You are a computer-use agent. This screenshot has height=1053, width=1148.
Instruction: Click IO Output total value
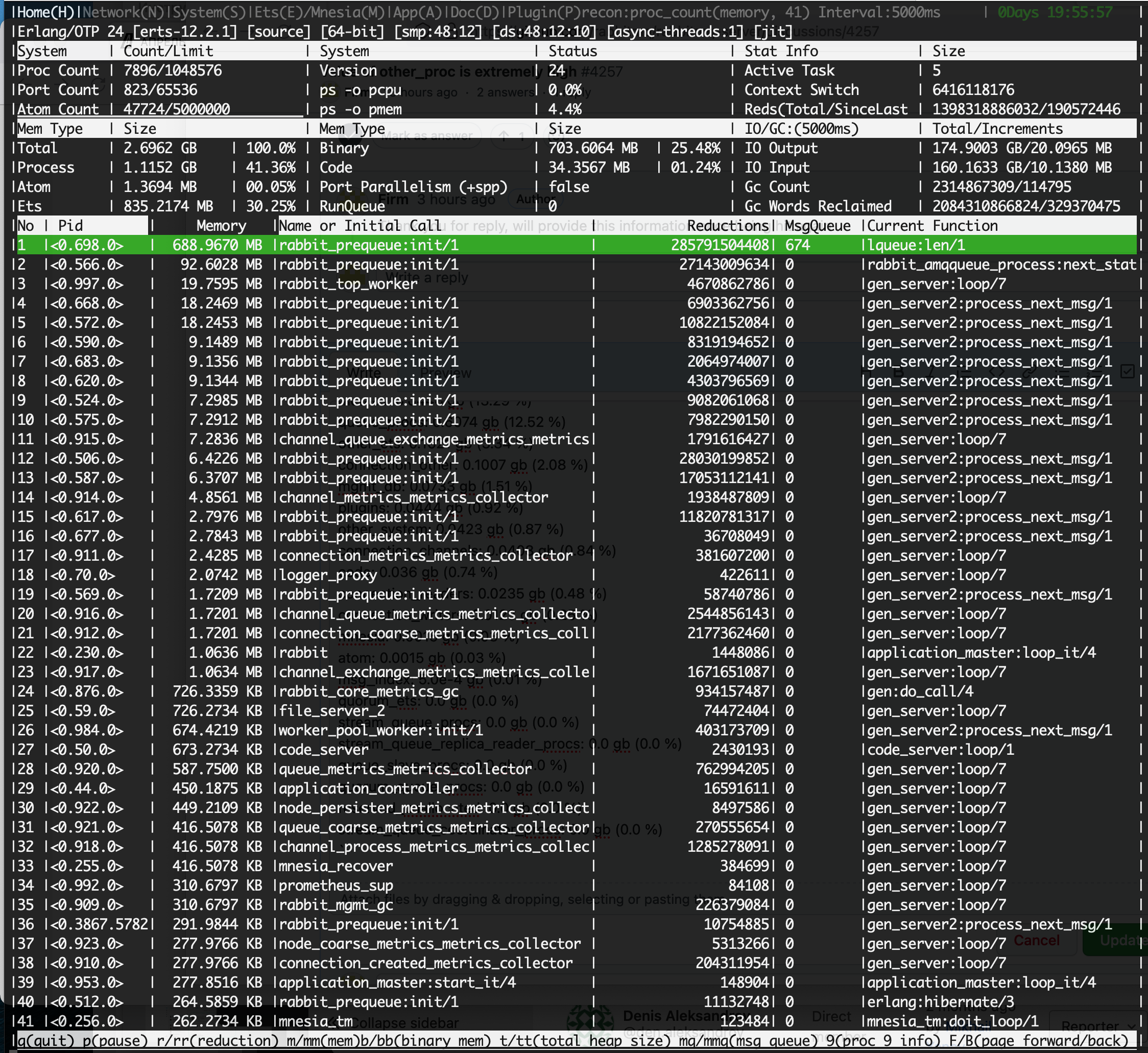(1022, 148)
